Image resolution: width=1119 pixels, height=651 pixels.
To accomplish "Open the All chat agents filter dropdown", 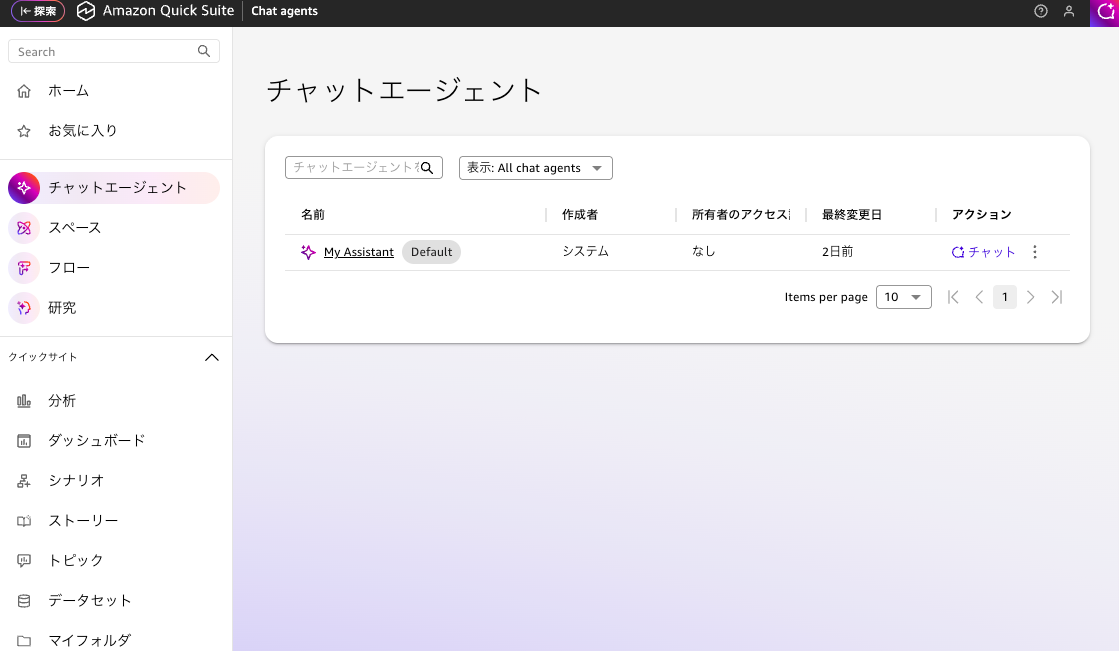I will (x=535, y=168).
